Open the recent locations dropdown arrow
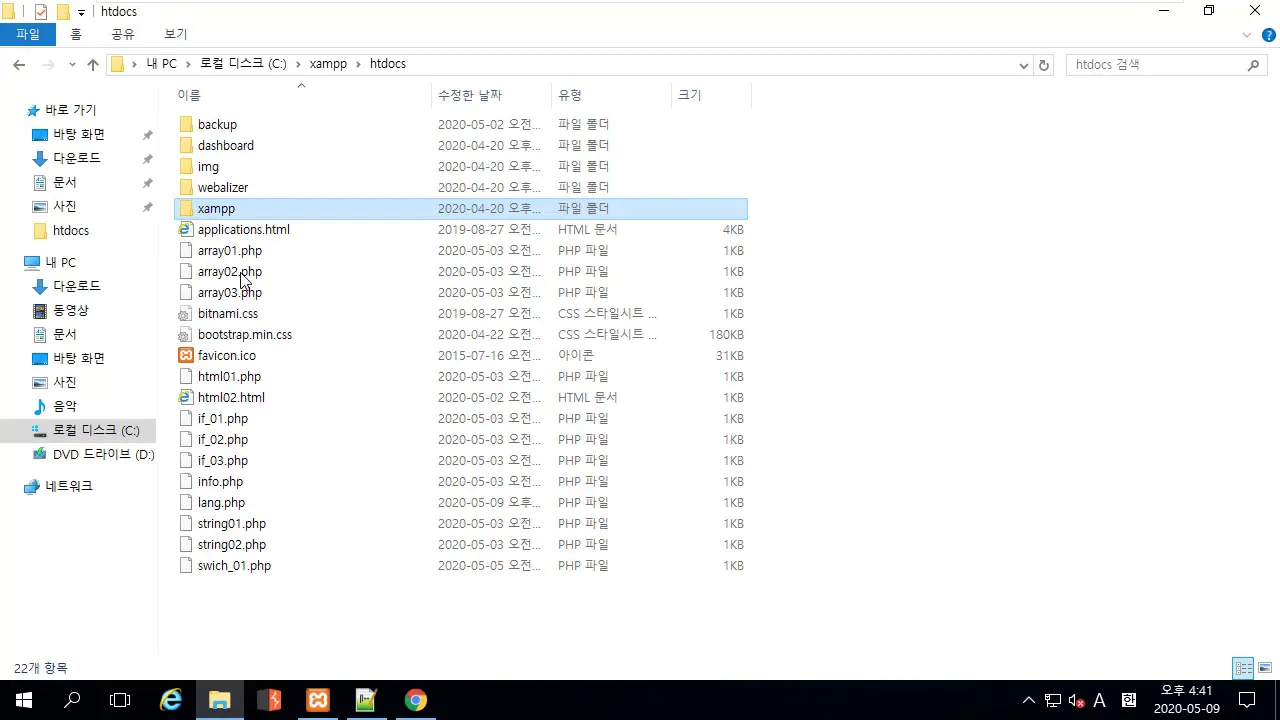1280x720 pixels. coord(72,64)
